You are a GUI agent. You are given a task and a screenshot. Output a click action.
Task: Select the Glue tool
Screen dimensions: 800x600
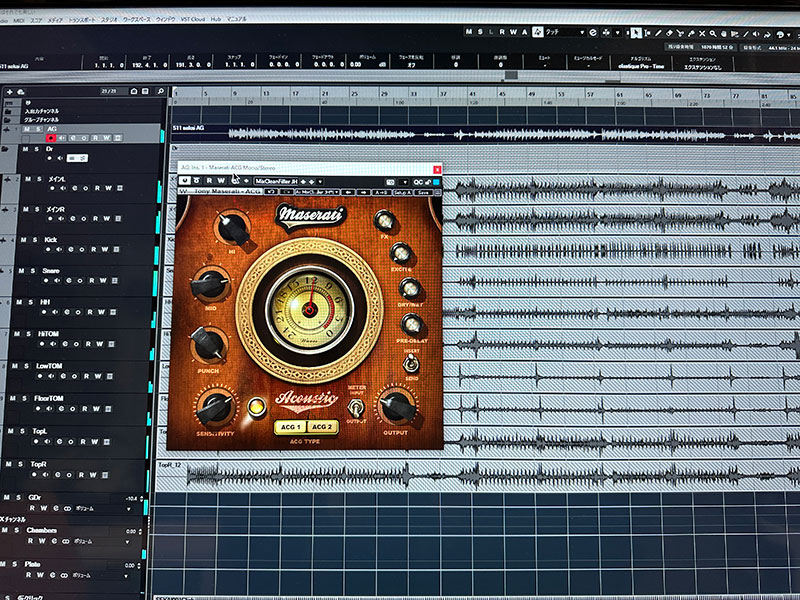(691, 34)
